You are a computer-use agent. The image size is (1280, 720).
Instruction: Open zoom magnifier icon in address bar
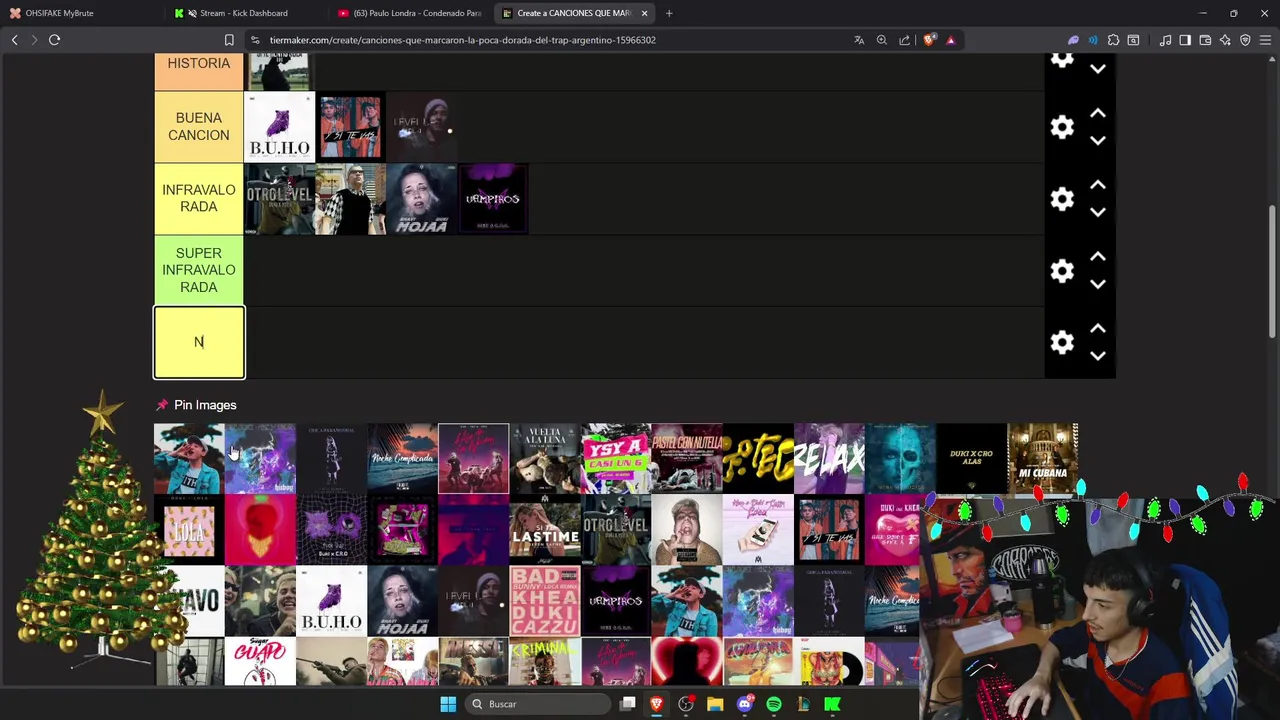pos(882,40)
